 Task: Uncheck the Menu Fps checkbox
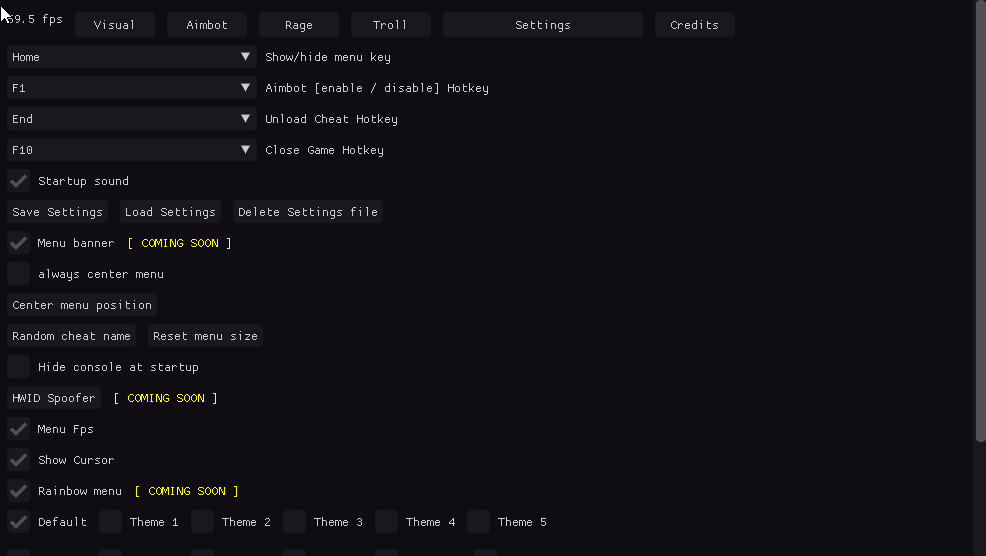(x=18, y=429)
